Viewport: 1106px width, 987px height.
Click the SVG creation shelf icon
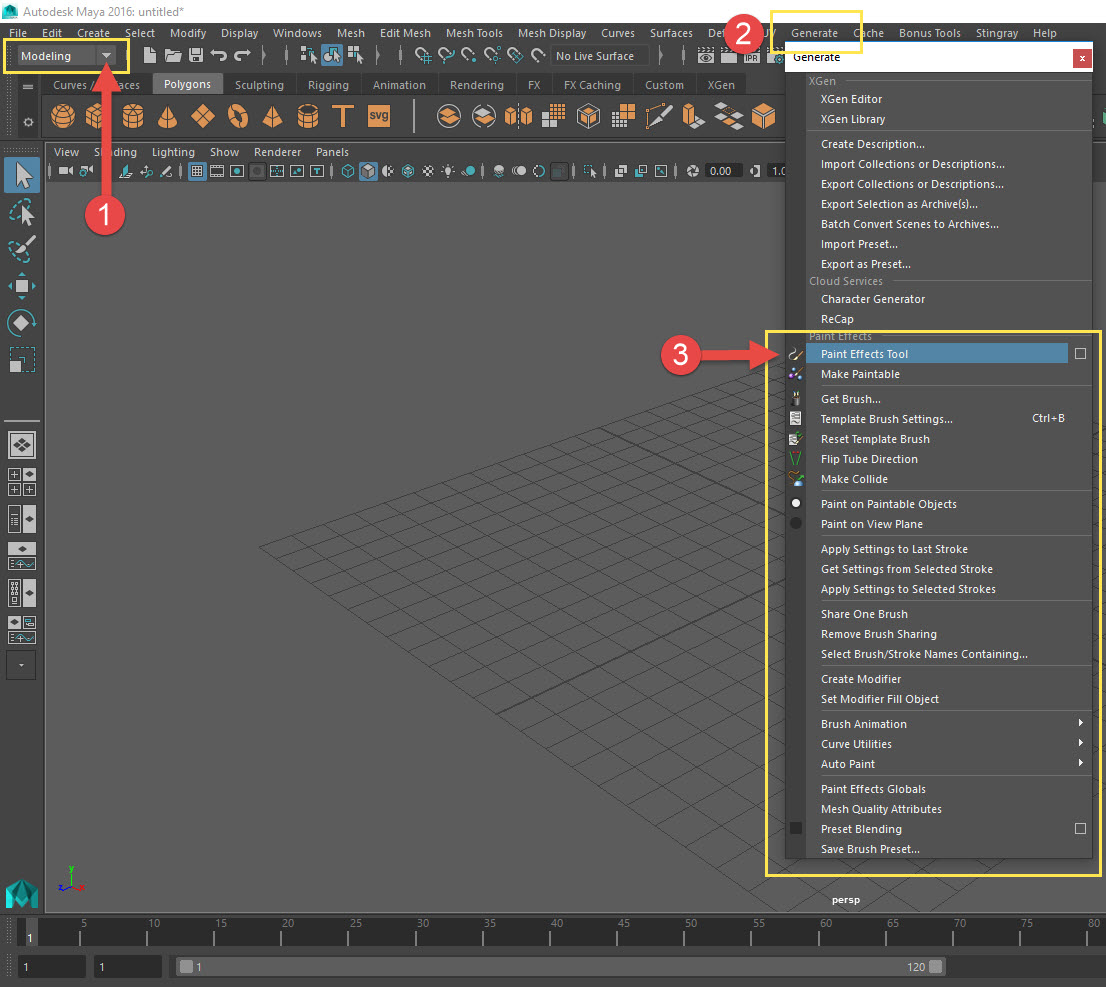[x=379, y=115]
